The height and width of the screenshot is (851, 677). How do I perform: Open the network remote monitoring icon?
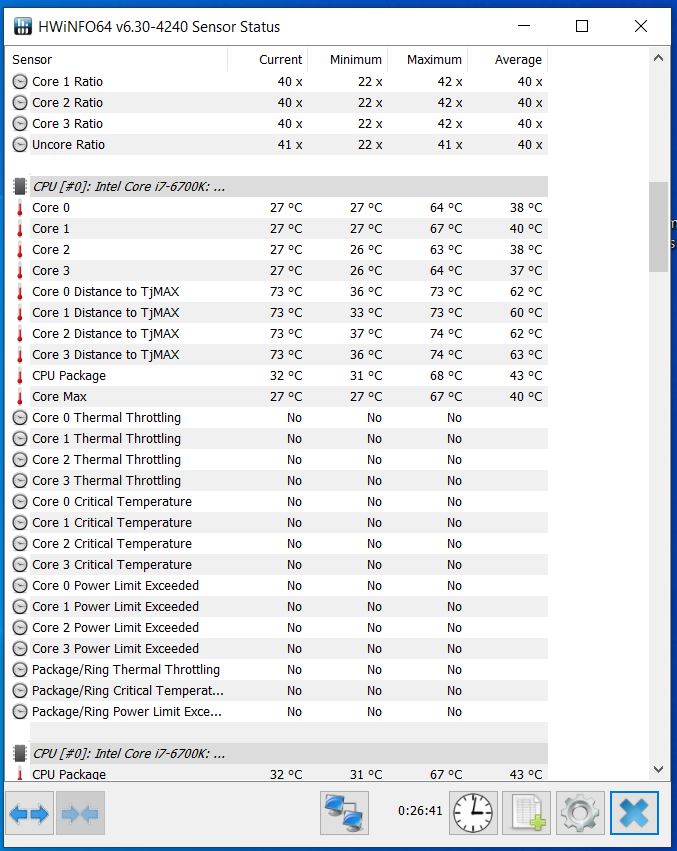344,813
